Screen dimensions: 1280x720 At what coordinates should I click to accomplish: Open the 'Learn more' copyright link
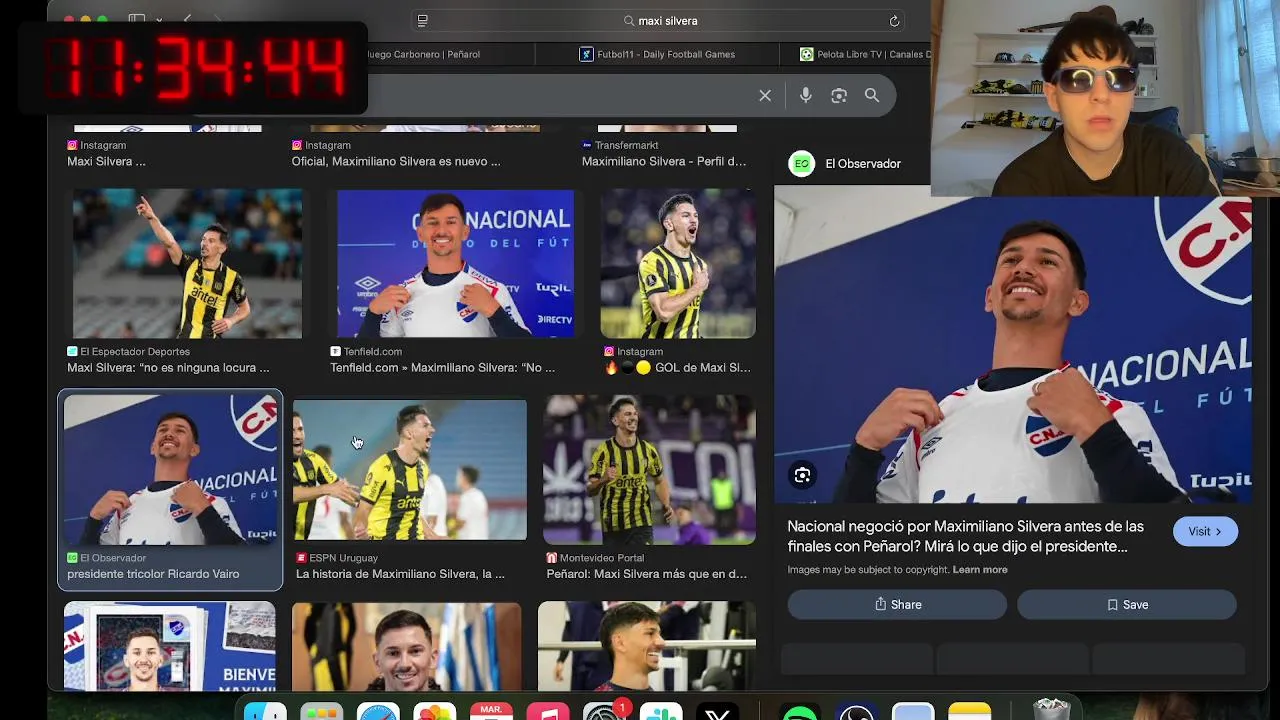tap(980, 569)
